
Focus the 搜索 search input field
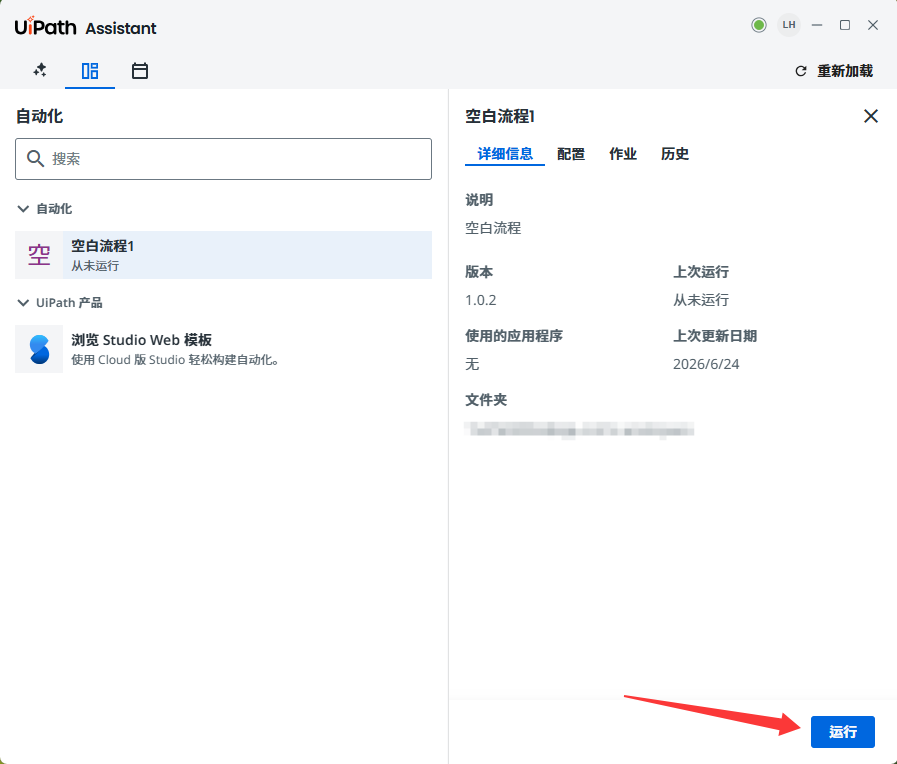223,159
